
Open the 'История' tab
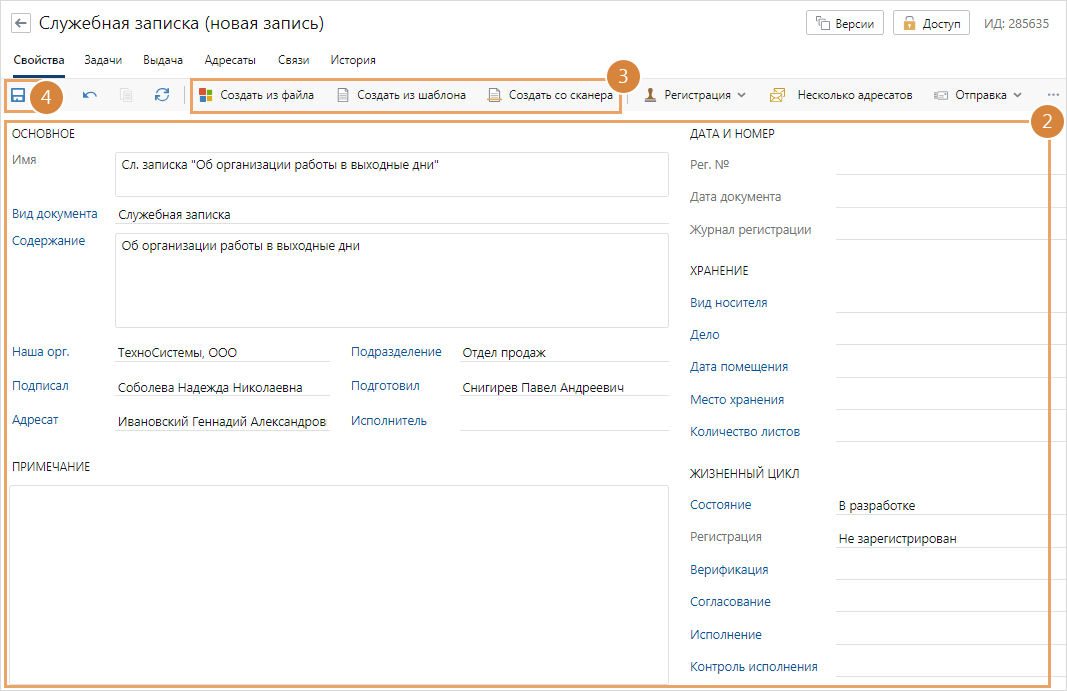[353, 60]
